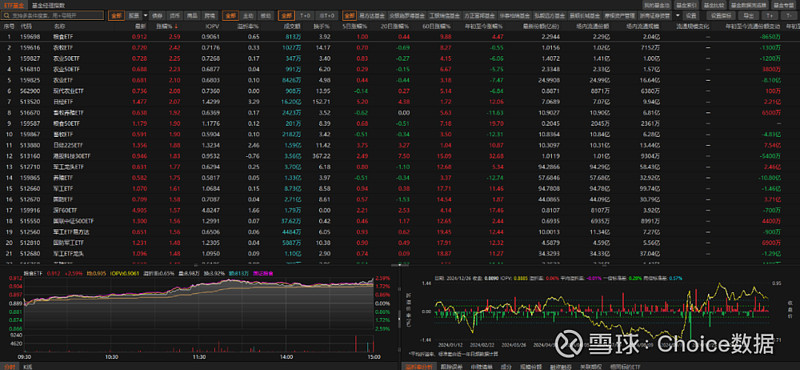This screenshot has width=800, height=370.
Task: Open 基金索引 at top right
Action: tap(685, 5)
